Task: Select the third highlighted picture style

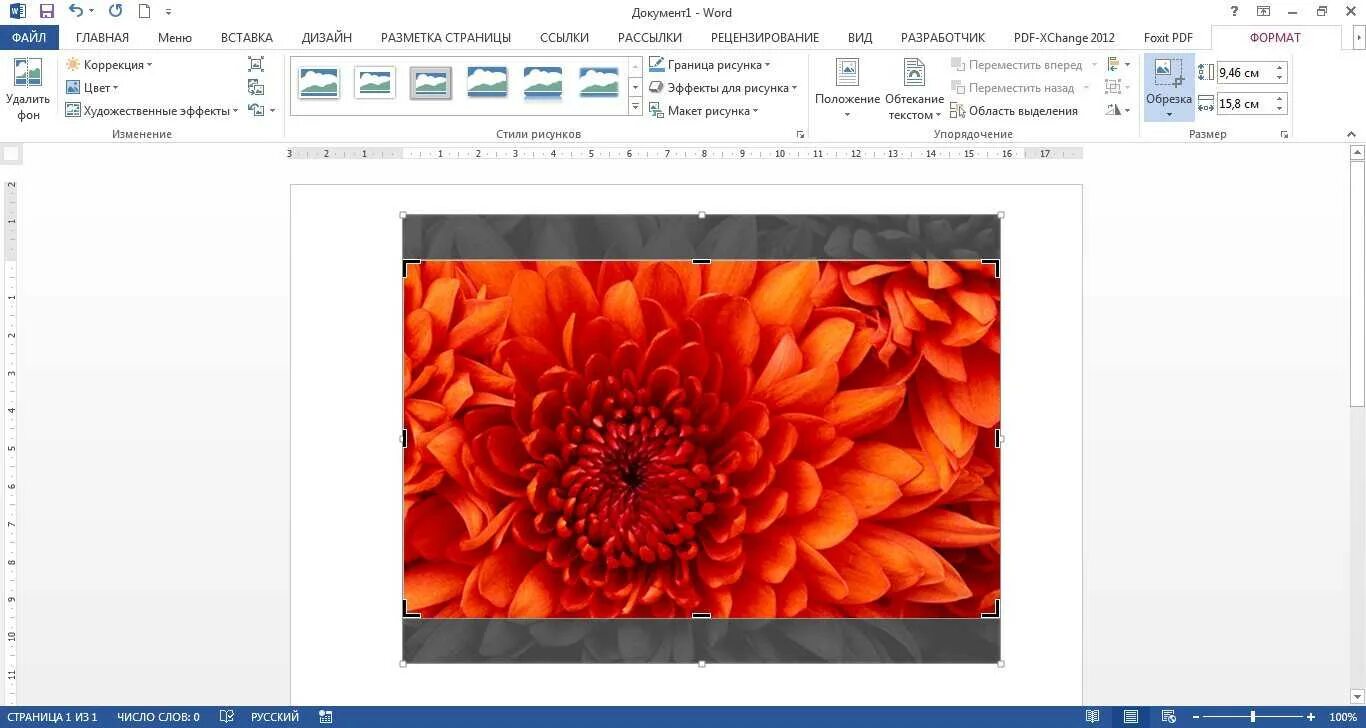Action: coord(431,83)
